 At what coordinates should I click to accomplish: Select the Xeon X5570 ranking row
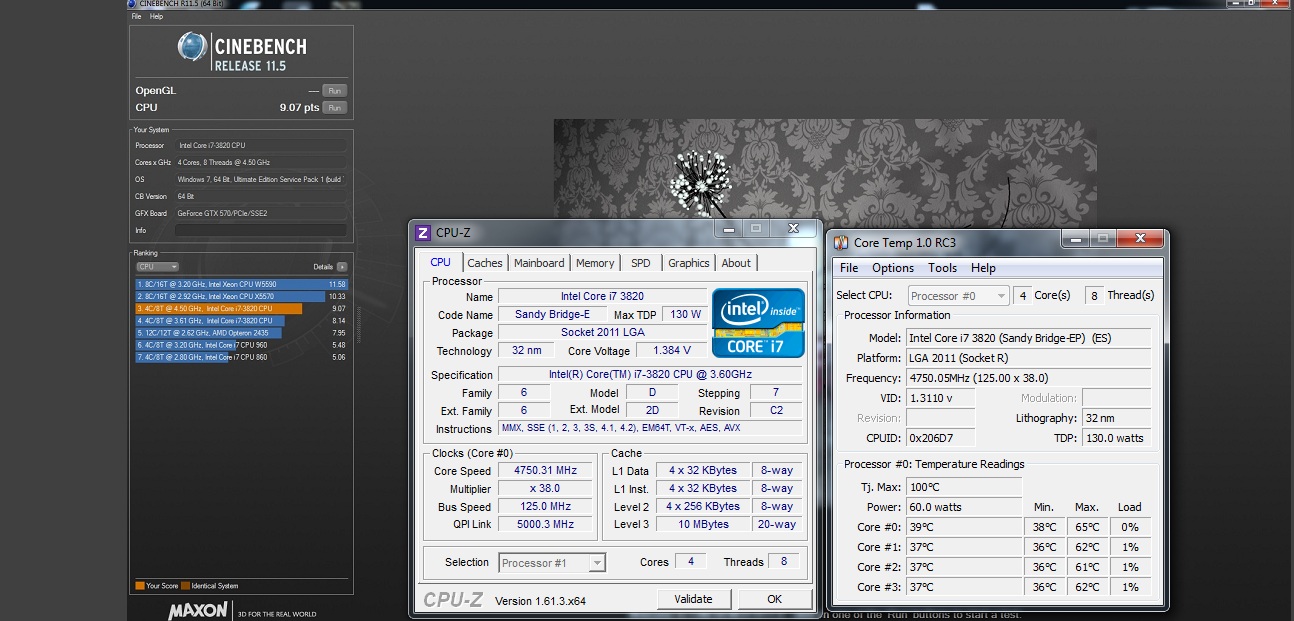coord(241,296)
